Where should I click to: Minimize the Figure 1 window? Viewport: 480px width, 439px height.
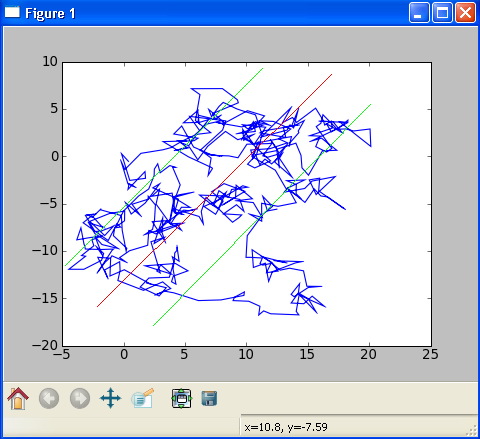click(419, 13)
